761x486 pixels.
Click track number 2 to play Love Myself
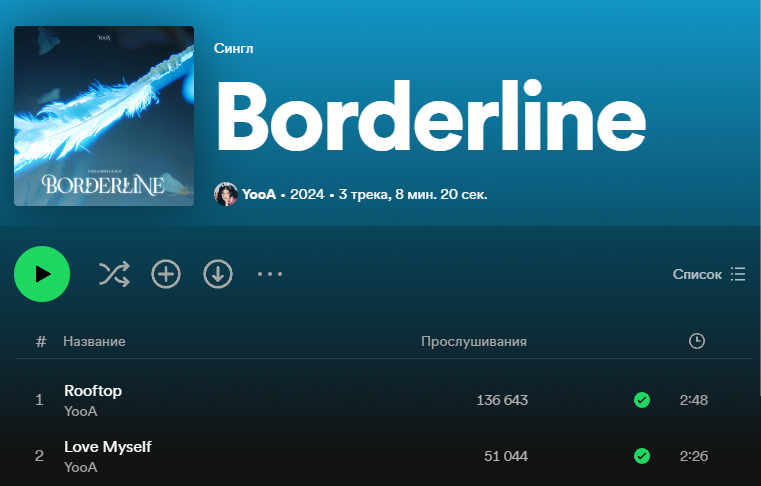point(40,456)
